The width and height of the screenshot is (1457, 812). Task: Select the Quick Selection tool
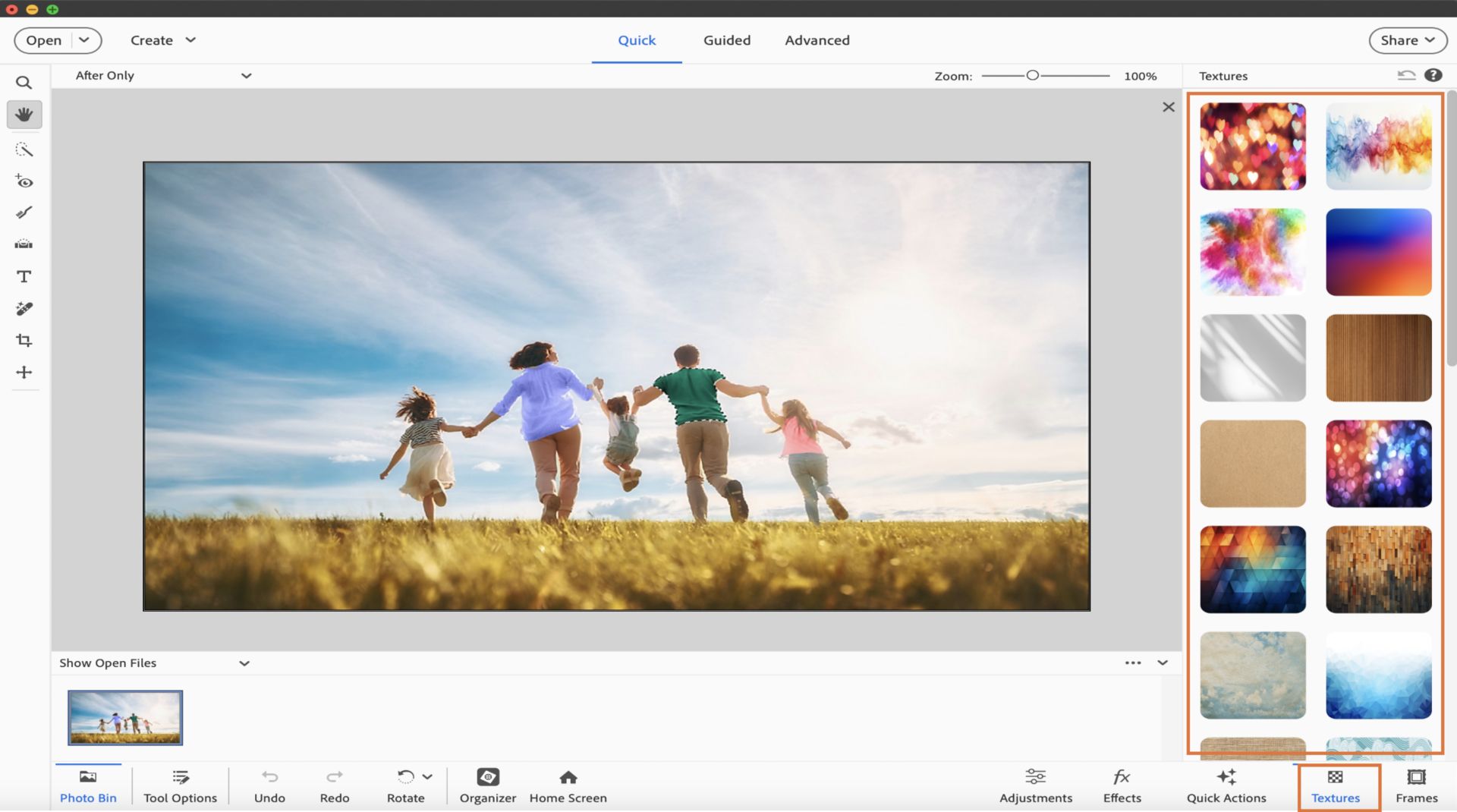pos(24,149)
